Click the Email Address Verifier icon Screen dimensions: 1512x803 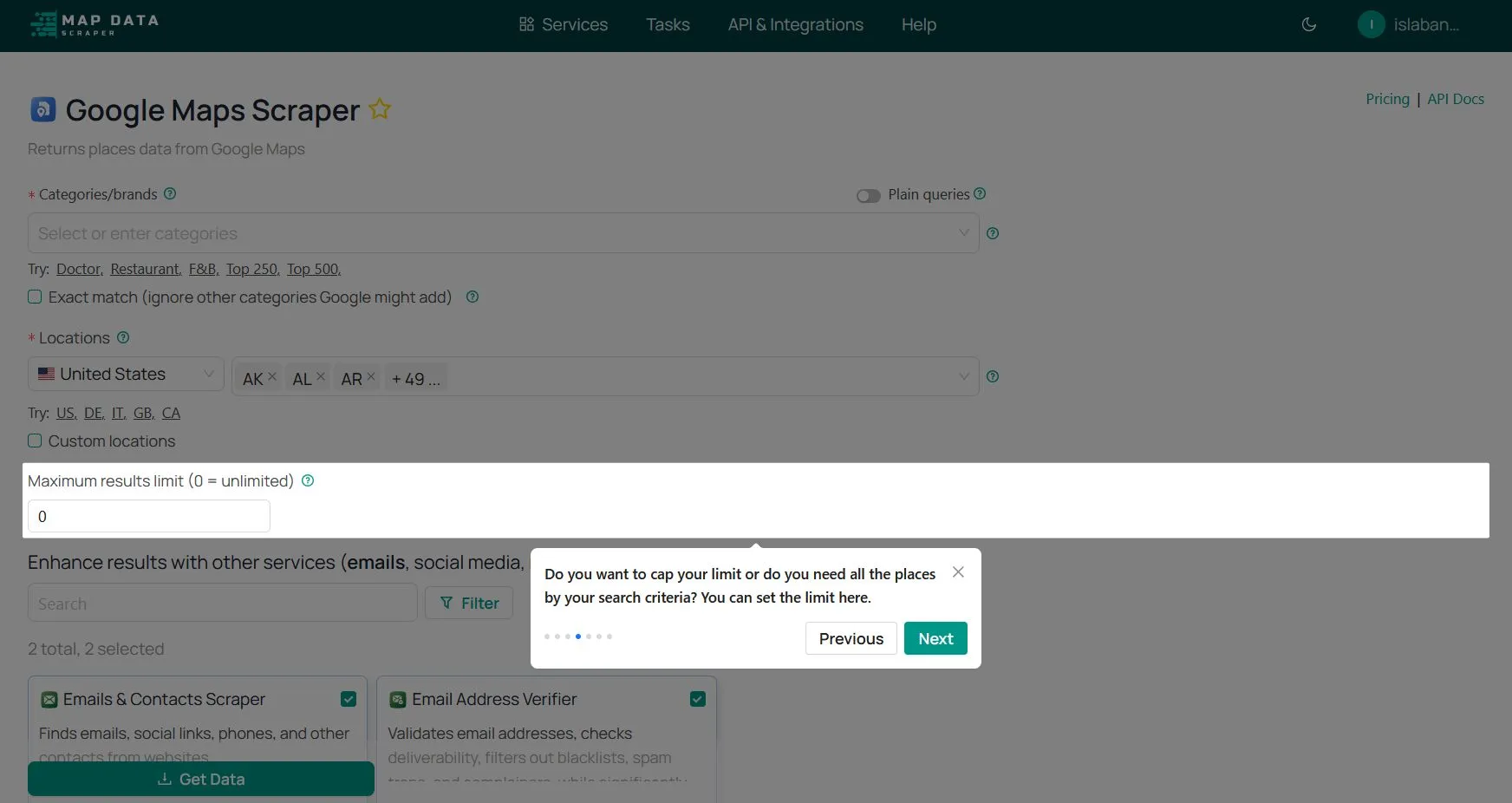[398, 699]
